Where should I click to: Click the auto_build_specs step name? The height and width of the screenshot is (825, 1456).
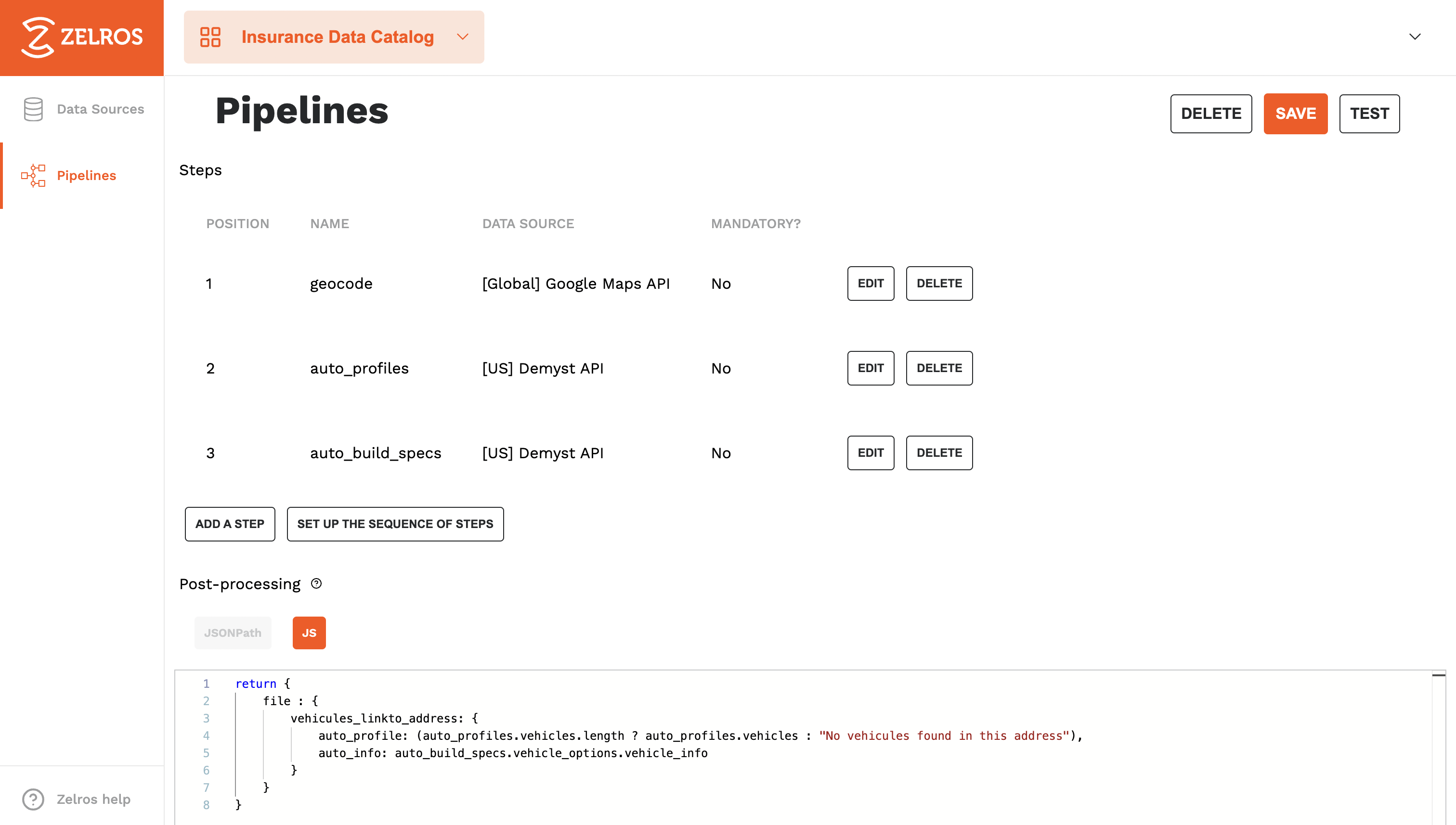(375, 453)
